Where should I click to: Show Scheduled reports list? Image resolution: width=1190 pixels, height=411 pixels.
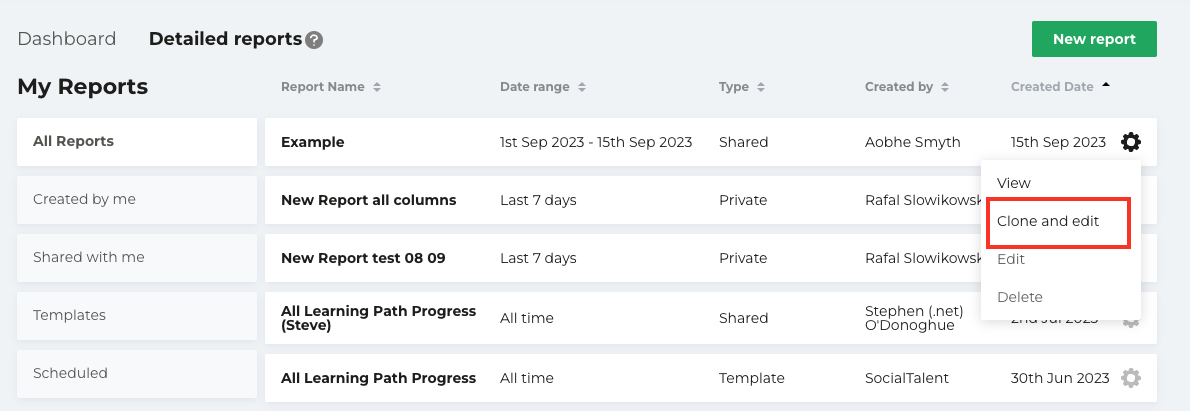coord(137,373)
